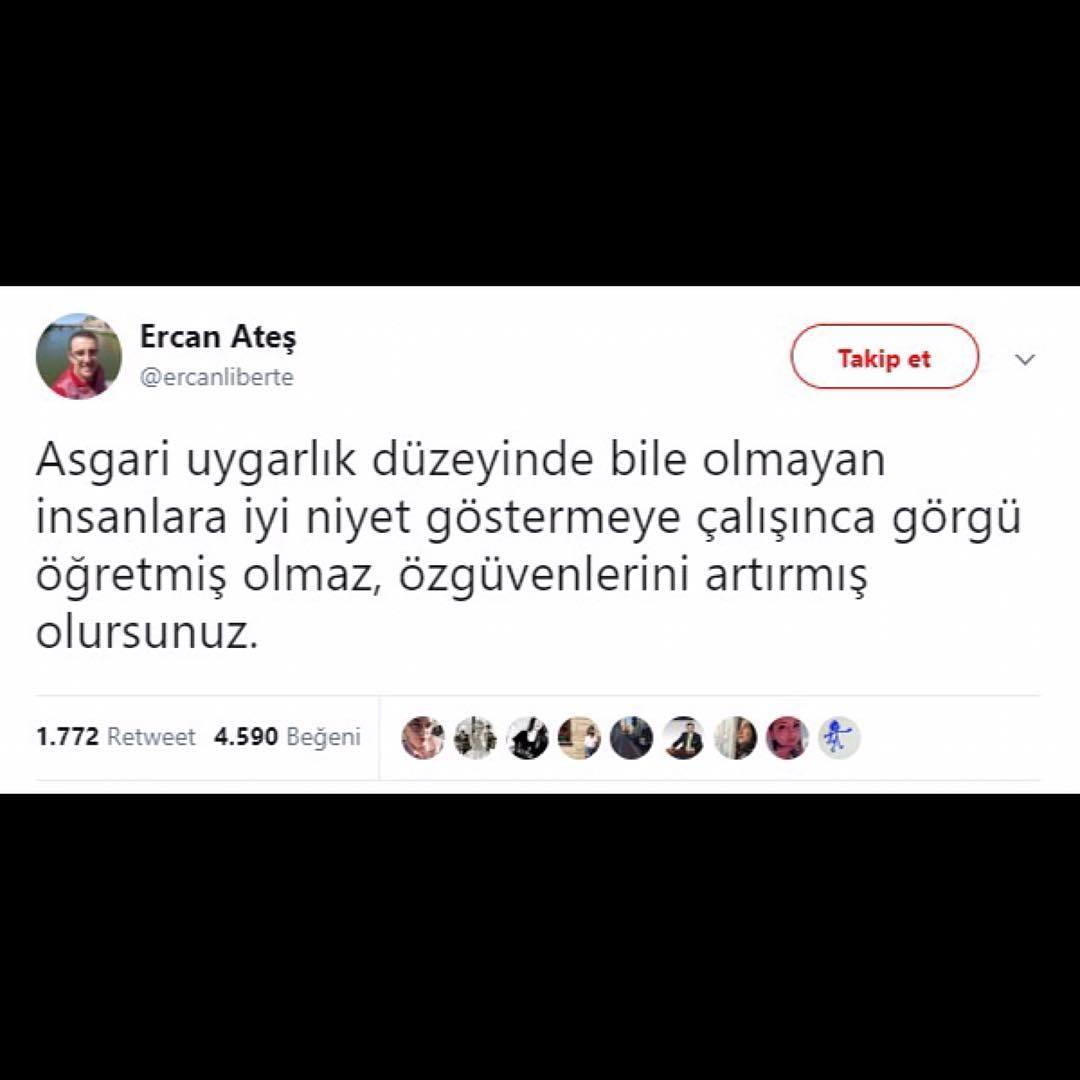The height and width of the screenshot is (1080, 1080).
Task: Visit the @ercanliberte handle
Action: (216, 377)
